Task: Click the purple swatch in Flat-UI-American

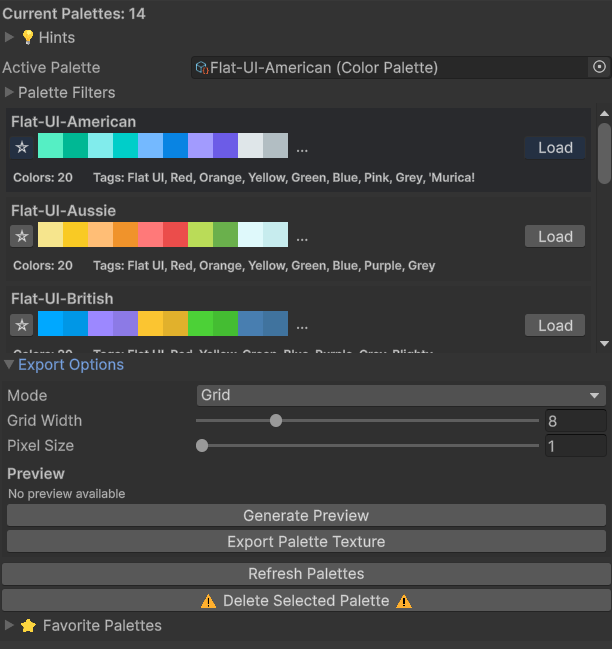Action: pyautogui.click(x=226, y=145)
